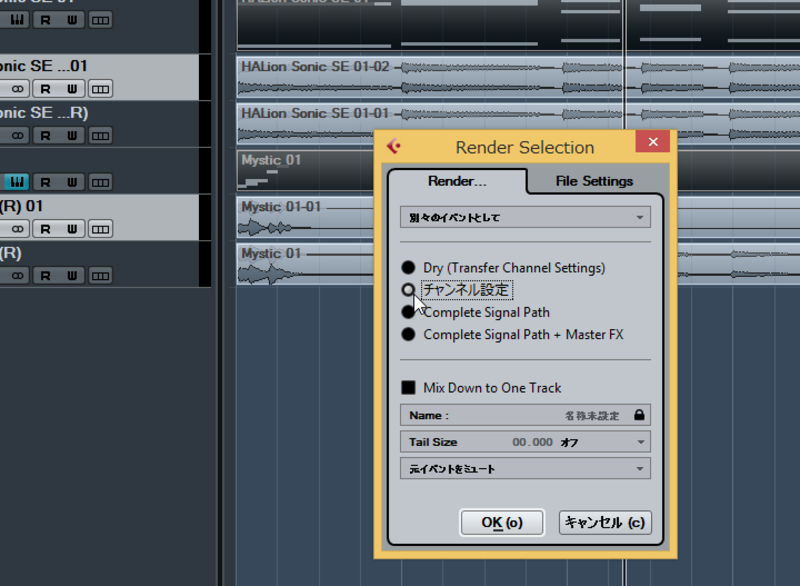Toggle Read automation on the "onic SE ...R)" track
800x586 pixels.
click(45, 136)
